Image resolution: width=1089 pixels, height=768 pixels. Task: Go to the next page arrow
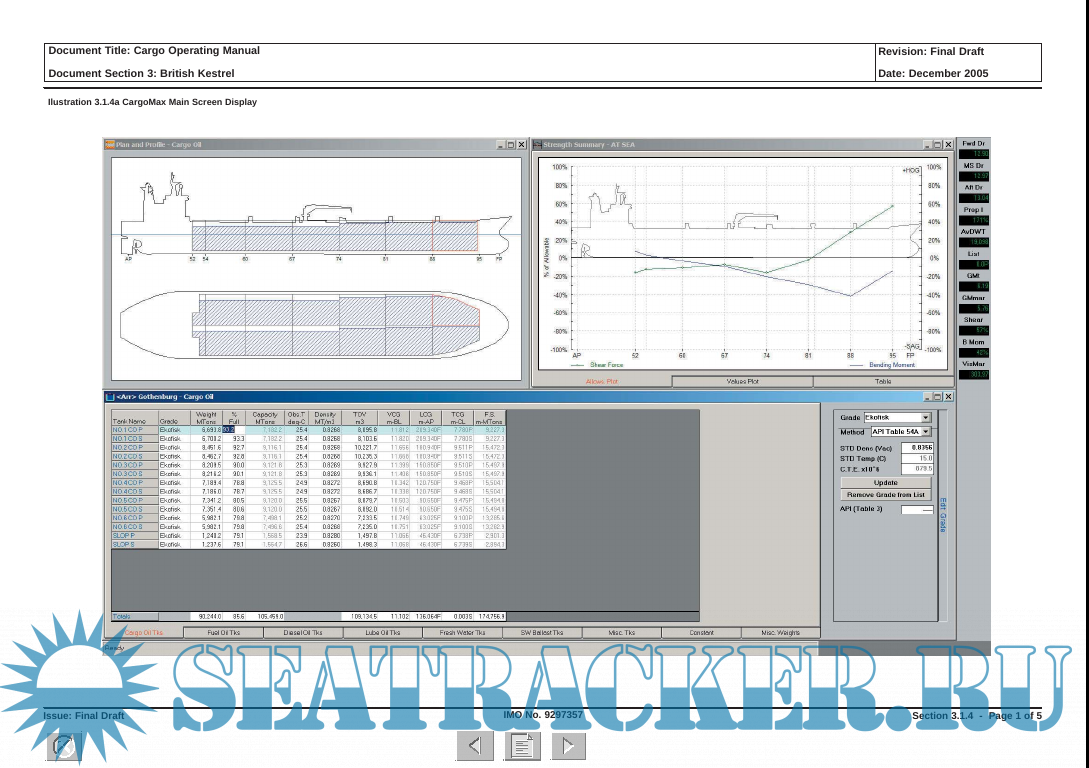tap(567, 745)
